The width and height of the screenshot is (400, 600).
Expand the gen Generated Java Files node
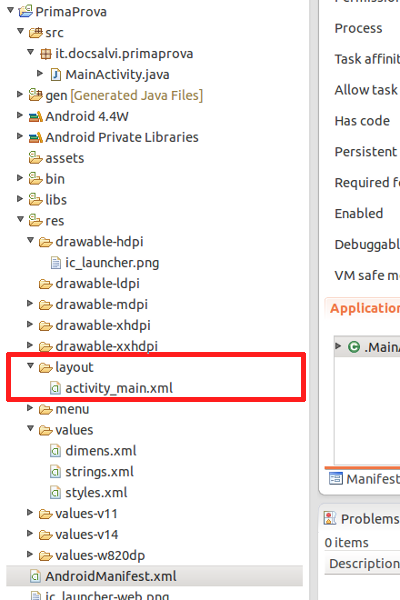click(x=20, y=94)
